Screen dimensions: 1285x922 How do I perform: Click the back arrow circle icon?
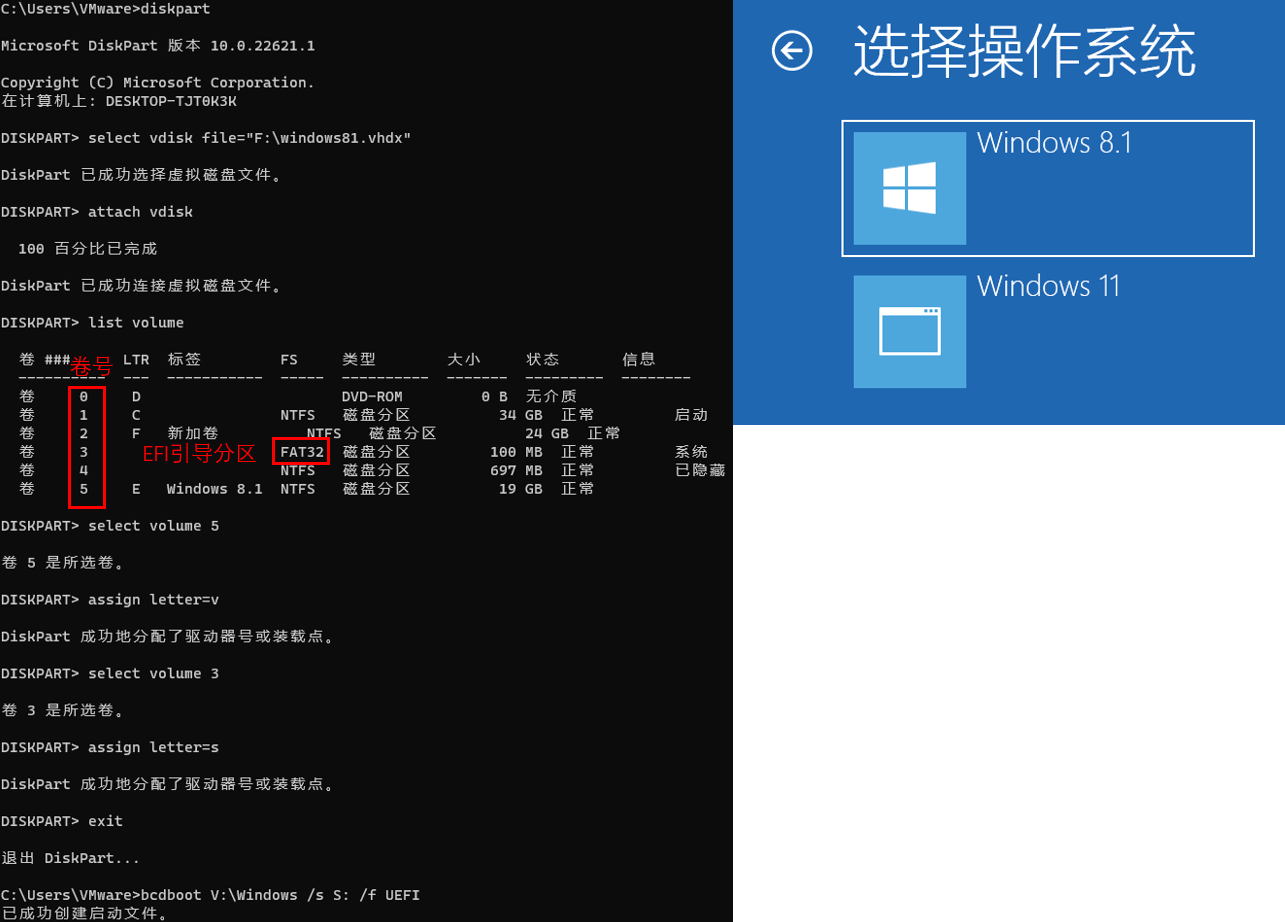[x=792, y=51]
